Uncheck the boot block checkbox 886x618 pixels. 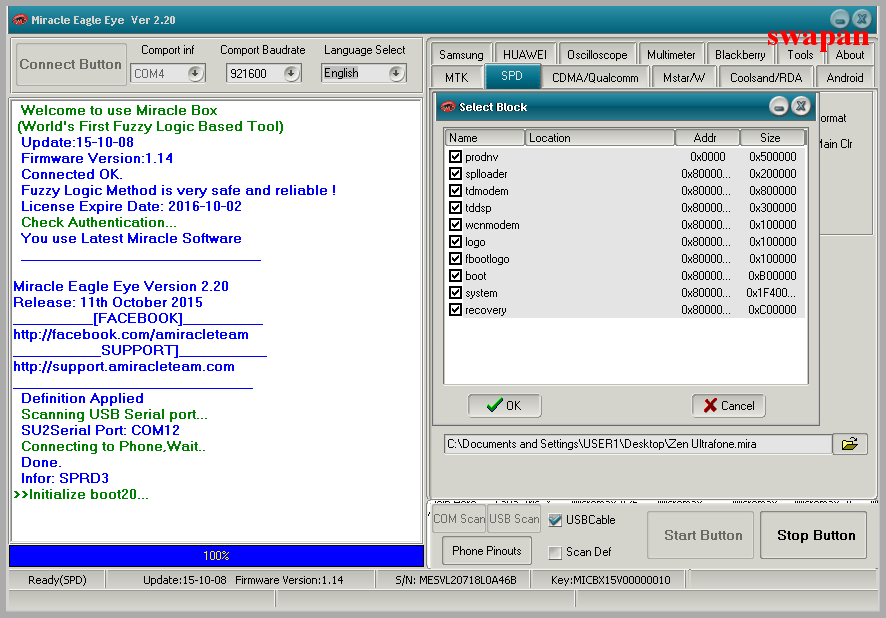(x=455, y=275)
